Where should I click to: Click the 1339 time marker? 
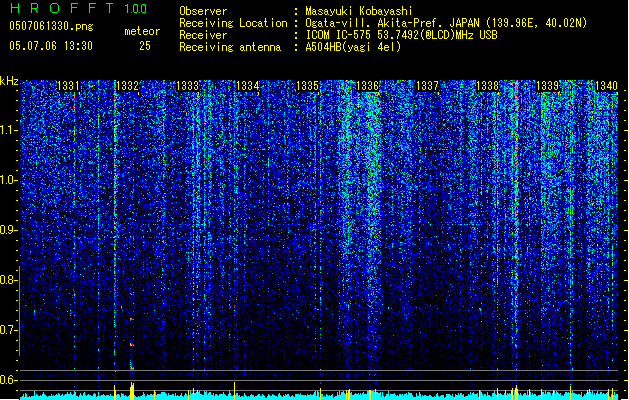point(548,86)
